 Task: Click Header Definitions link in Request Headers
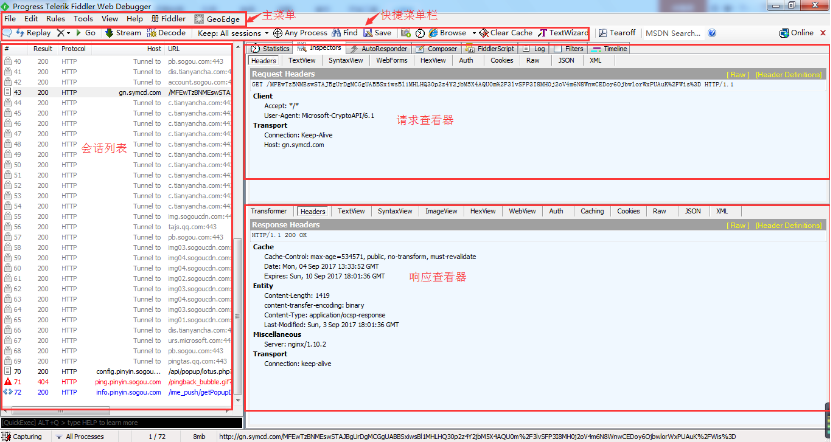pyautogui.click(x=789, y=75)
